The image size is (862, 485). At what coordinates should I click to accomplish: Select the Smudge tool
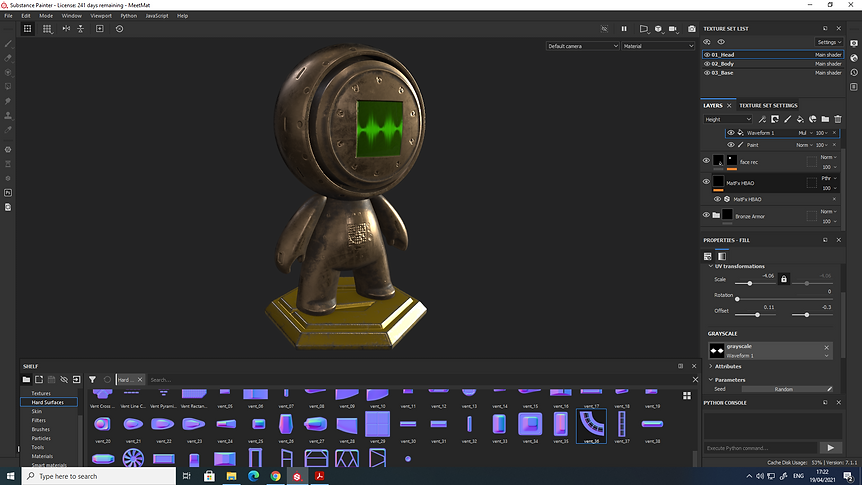8,101
